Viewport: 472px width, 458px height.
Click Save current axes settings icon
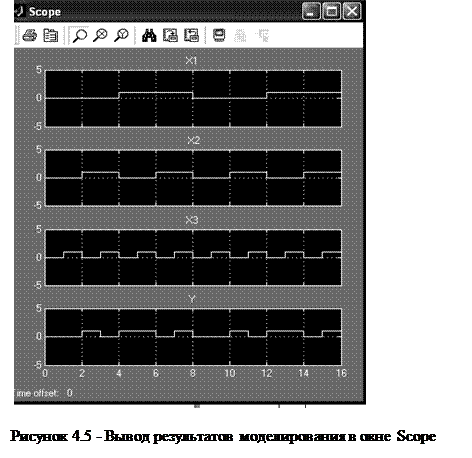170,35
